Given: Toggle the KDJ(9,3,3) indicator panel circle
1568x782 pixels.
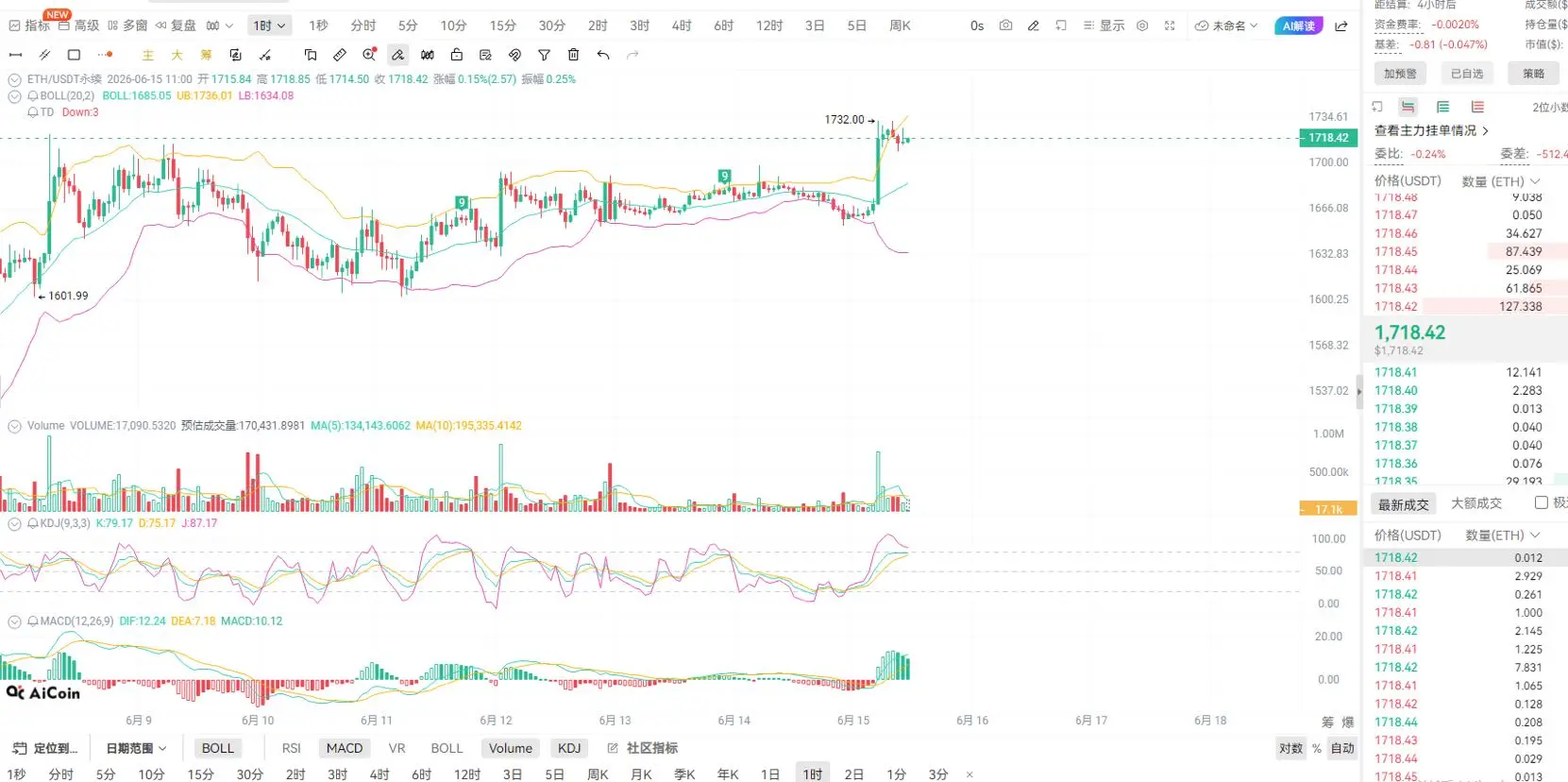Looking at the screenshot, I should pyautogui.click(x=14, y=523).
